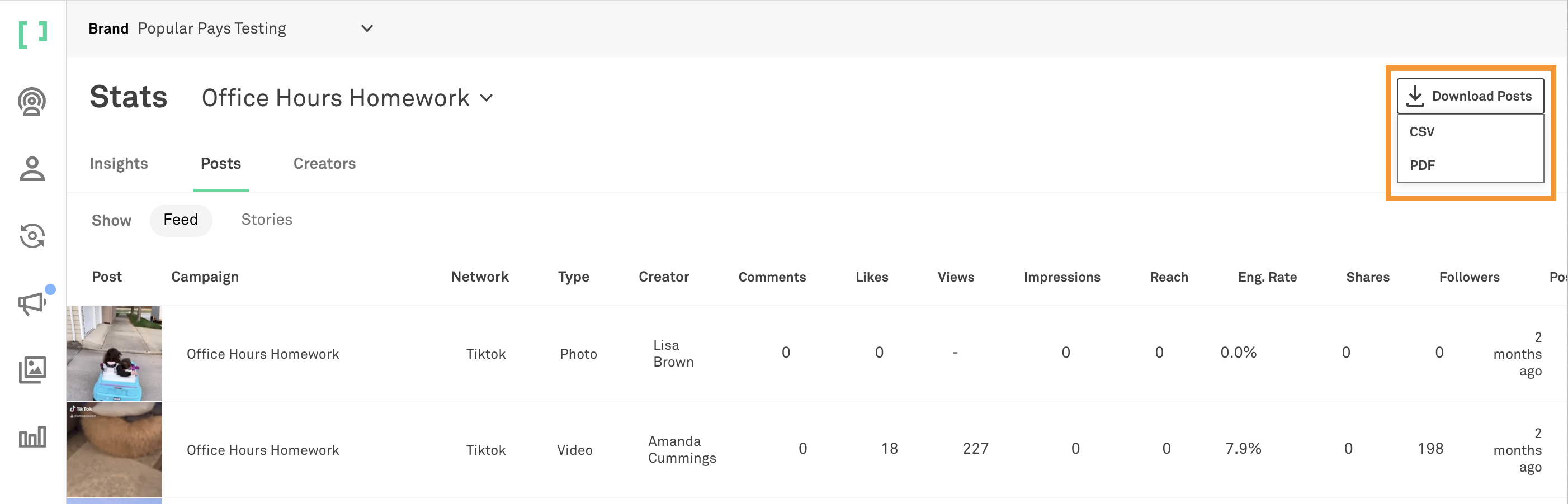Sort by the Likes column header

(872, 277)
